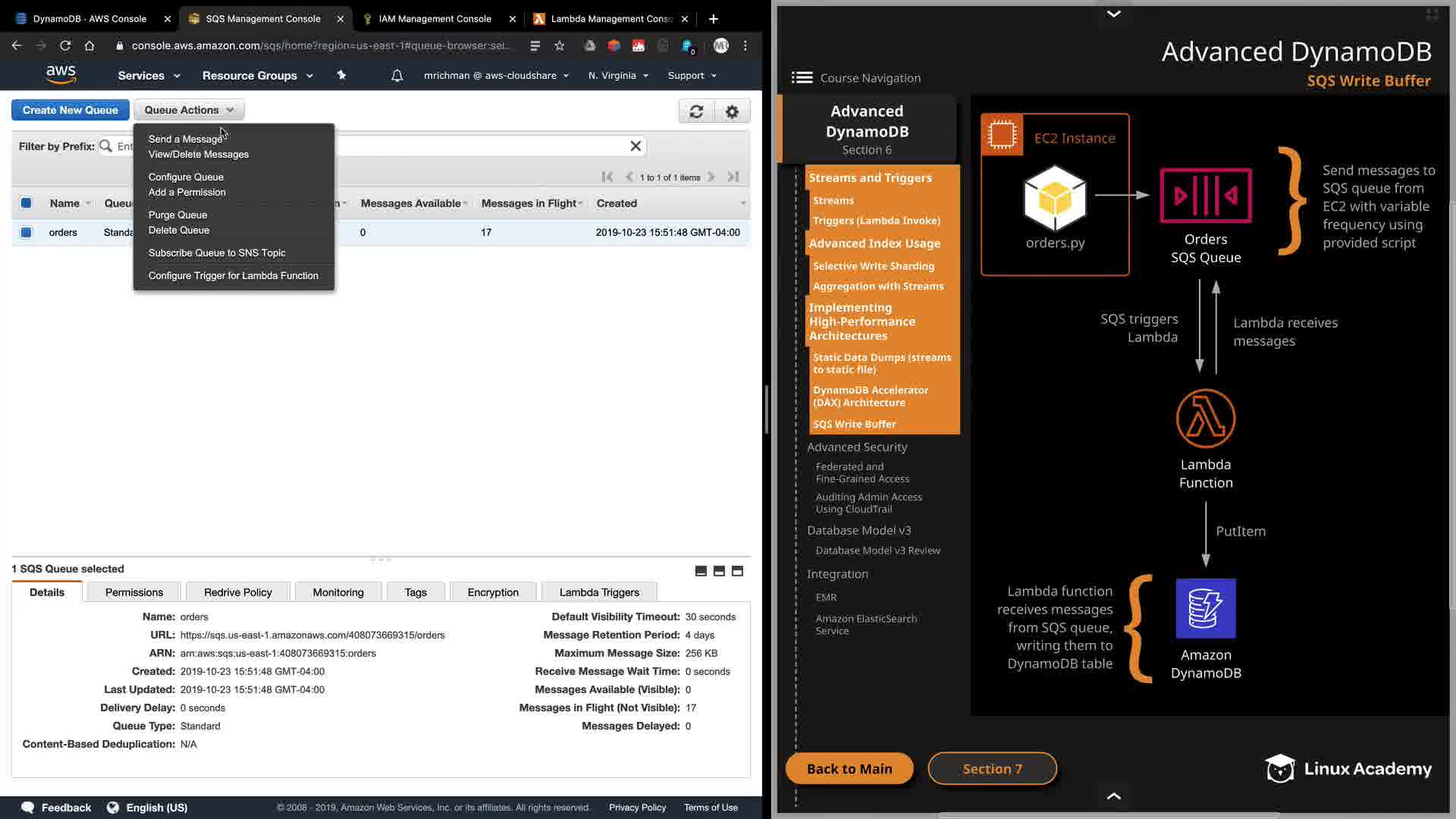This screenshot has width=1456, height=819.
Task: Click the pin shortcut icon in AWS navbar
Action: click(x=341, y=75)
